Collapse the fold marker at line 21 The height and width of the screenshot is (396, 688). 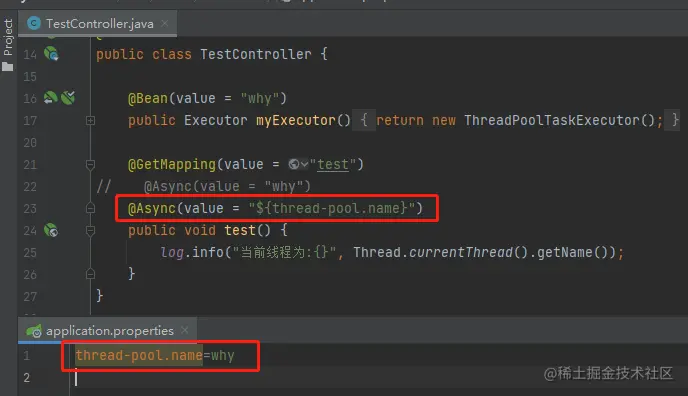tap(90, 164)
